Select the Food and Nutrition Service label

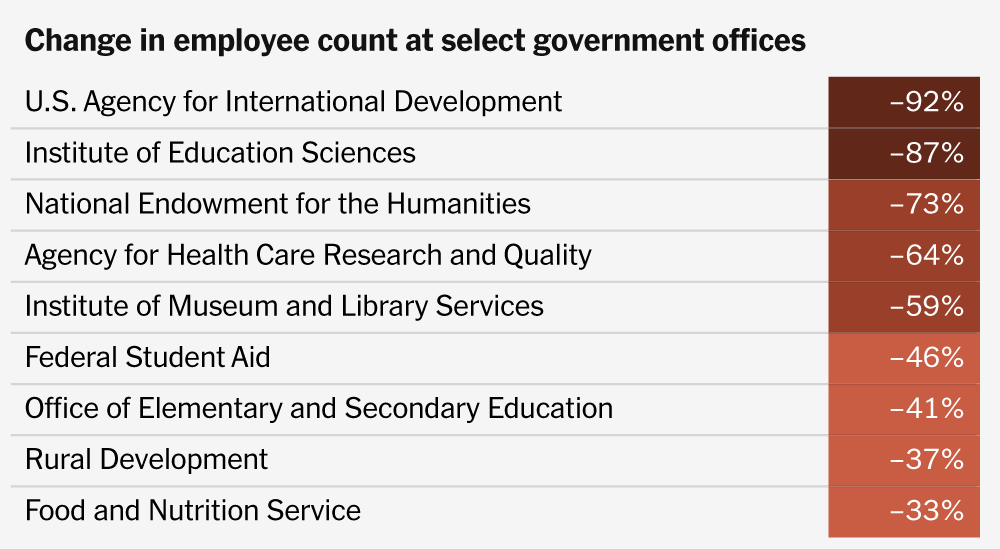(x=193, y=510)
